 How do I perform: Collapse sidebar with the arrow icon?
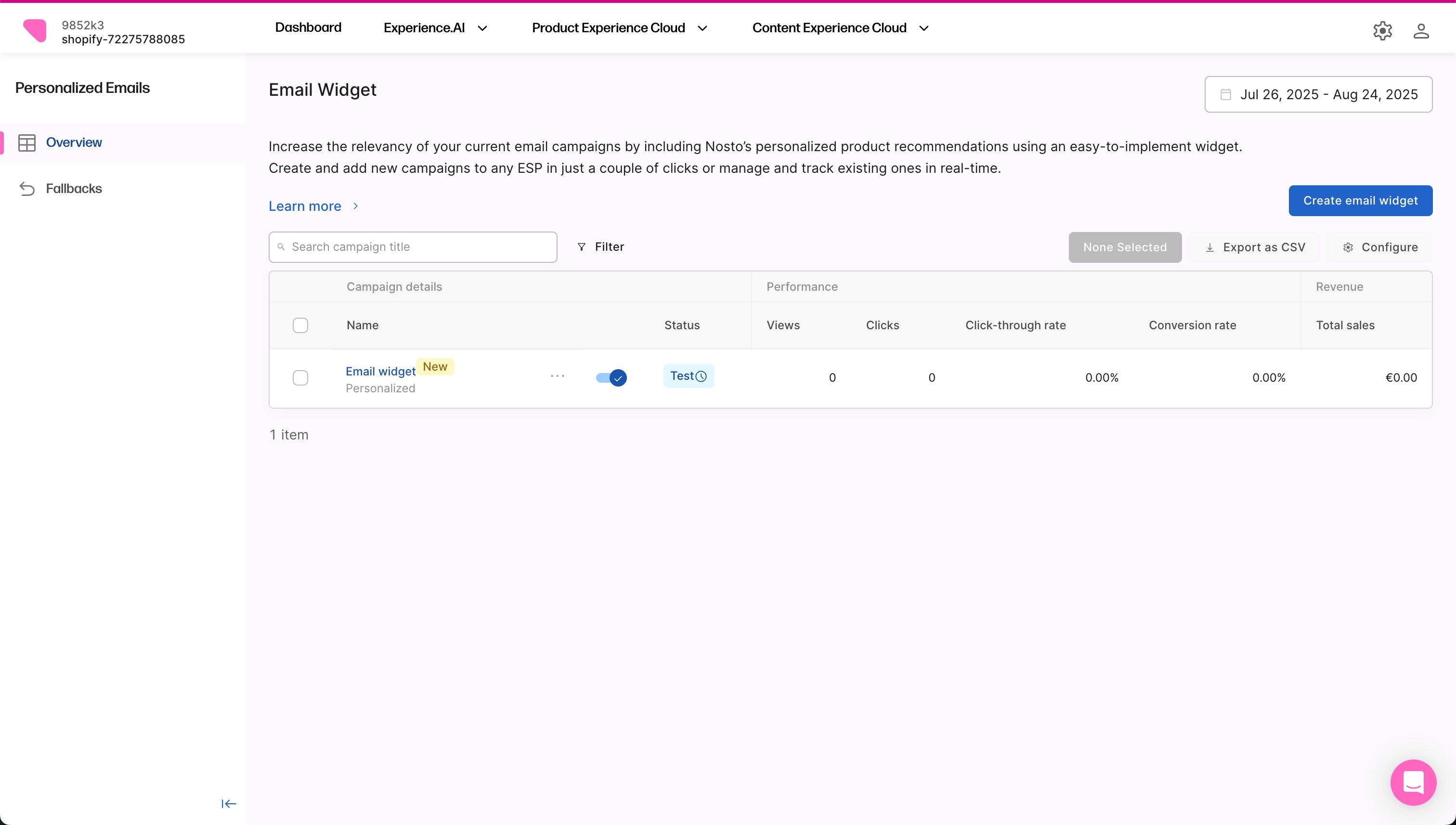(228, 803)
